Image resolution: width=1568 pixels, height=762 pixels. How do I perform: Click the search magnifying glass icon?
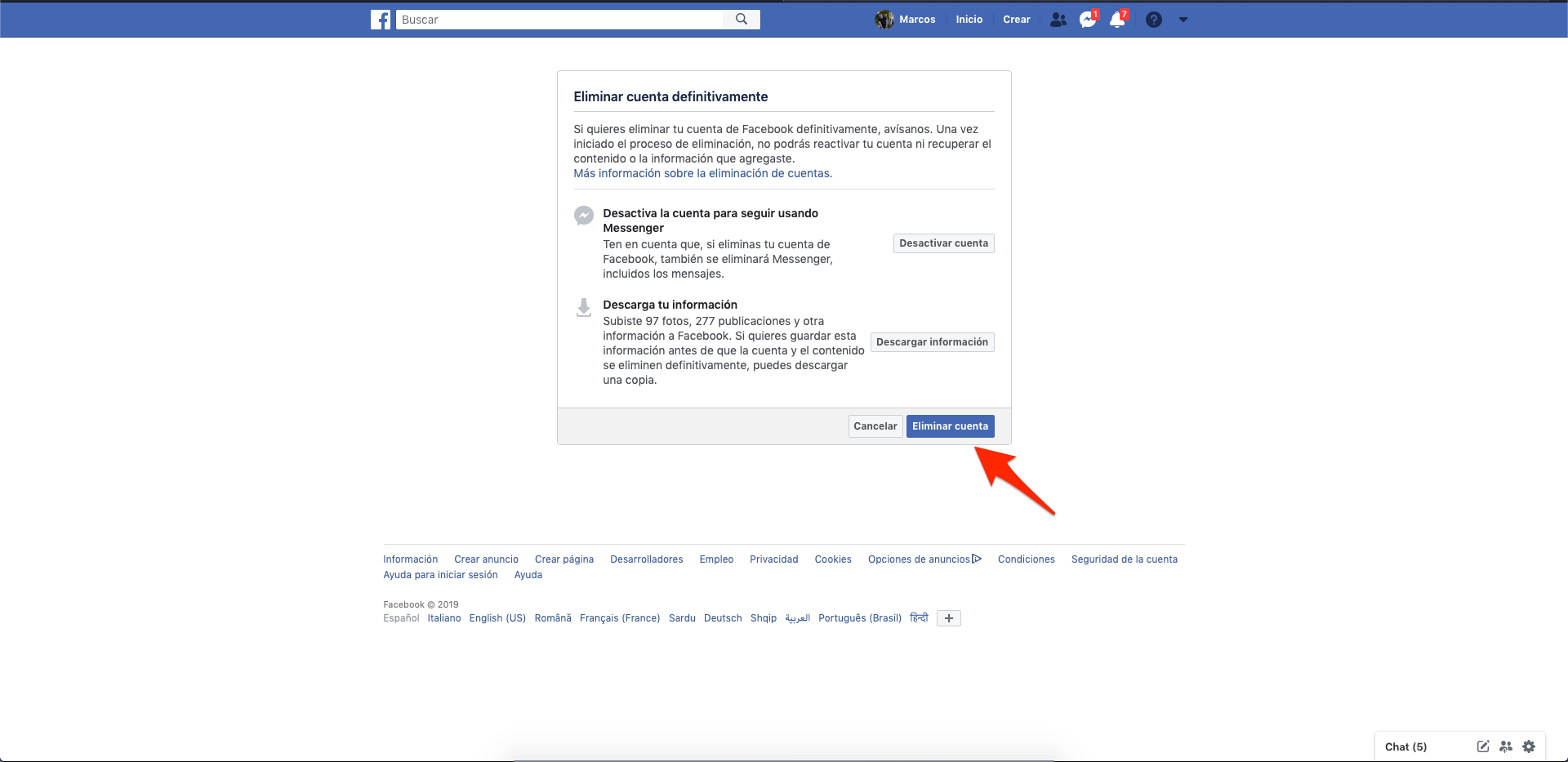coord(742,20)
